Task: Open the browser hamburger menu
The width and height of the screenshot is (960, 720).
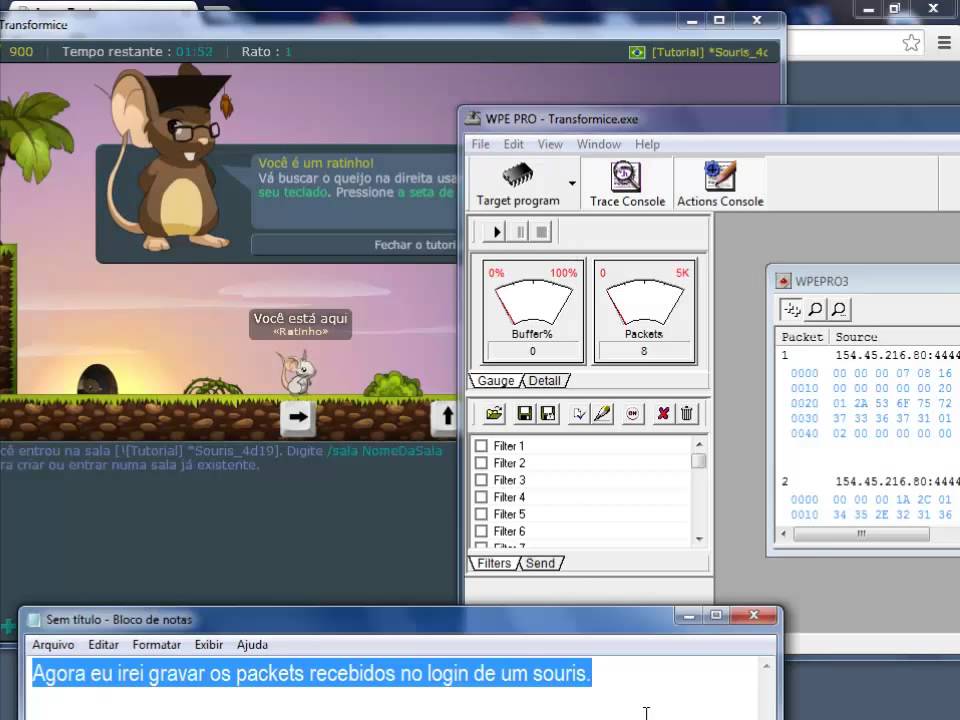Action: pyautogui.click(x=944, y=43)
